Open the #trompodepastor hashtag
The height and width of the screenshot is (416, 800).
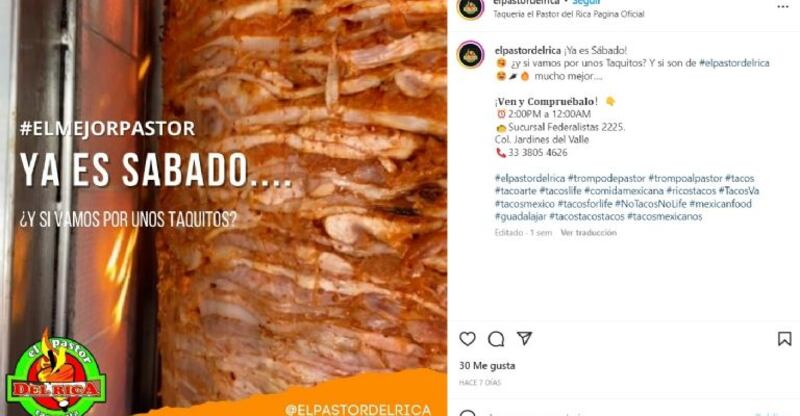606,179
